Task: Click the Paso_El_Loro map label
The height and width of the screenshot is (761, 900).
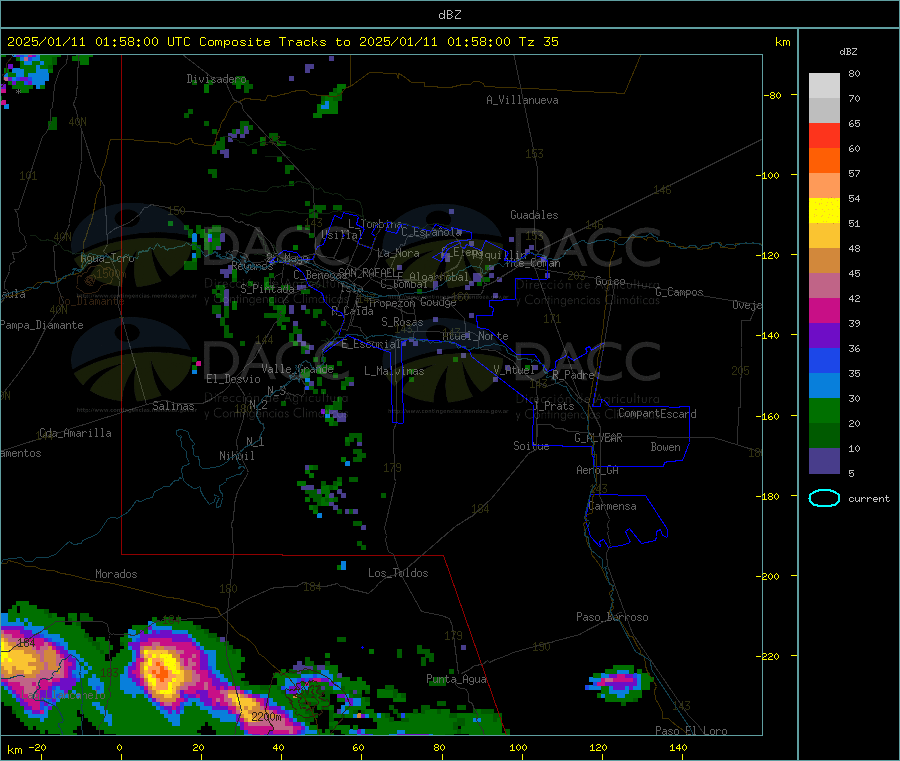Action: click(x=692, y=731)
